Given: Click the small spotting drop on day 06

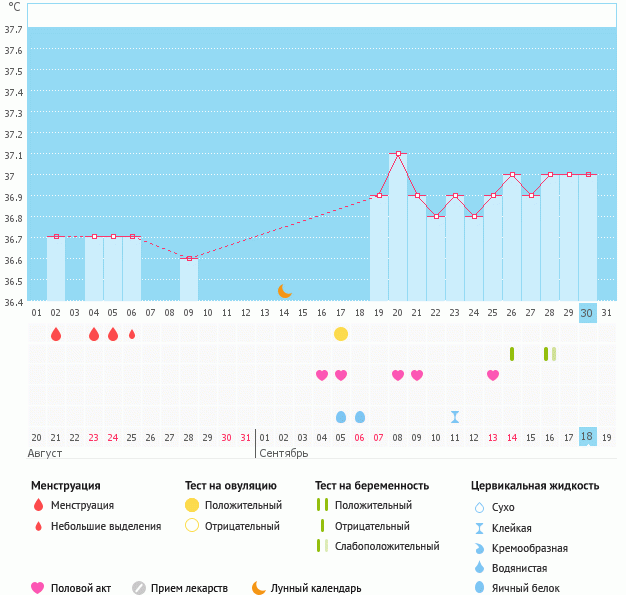Looking at the screenshot, I should coord(132,334).
